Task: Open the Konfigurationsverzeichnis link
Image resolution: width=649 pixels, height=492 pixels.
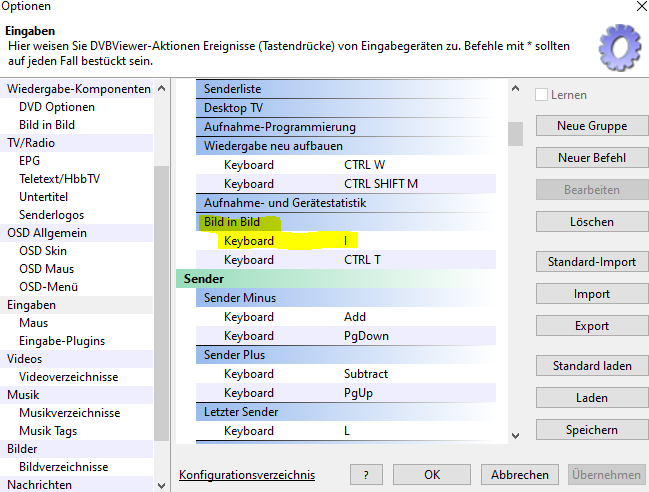Action: 246,475
